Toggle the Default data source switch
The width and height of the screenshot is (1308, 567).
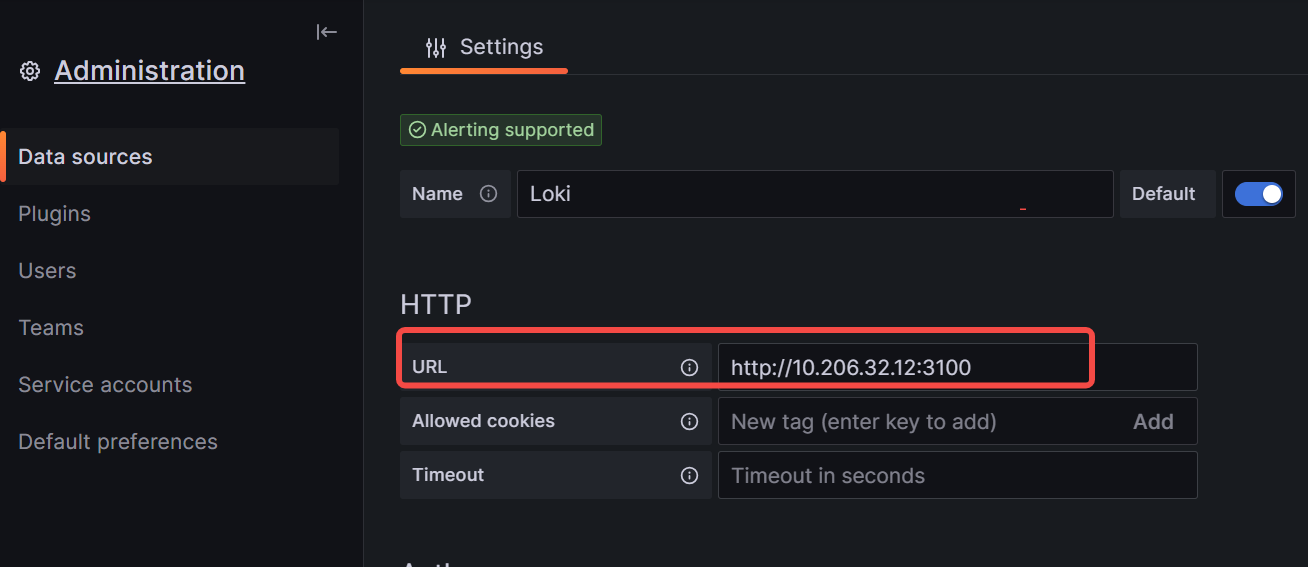coord(1258,194)
